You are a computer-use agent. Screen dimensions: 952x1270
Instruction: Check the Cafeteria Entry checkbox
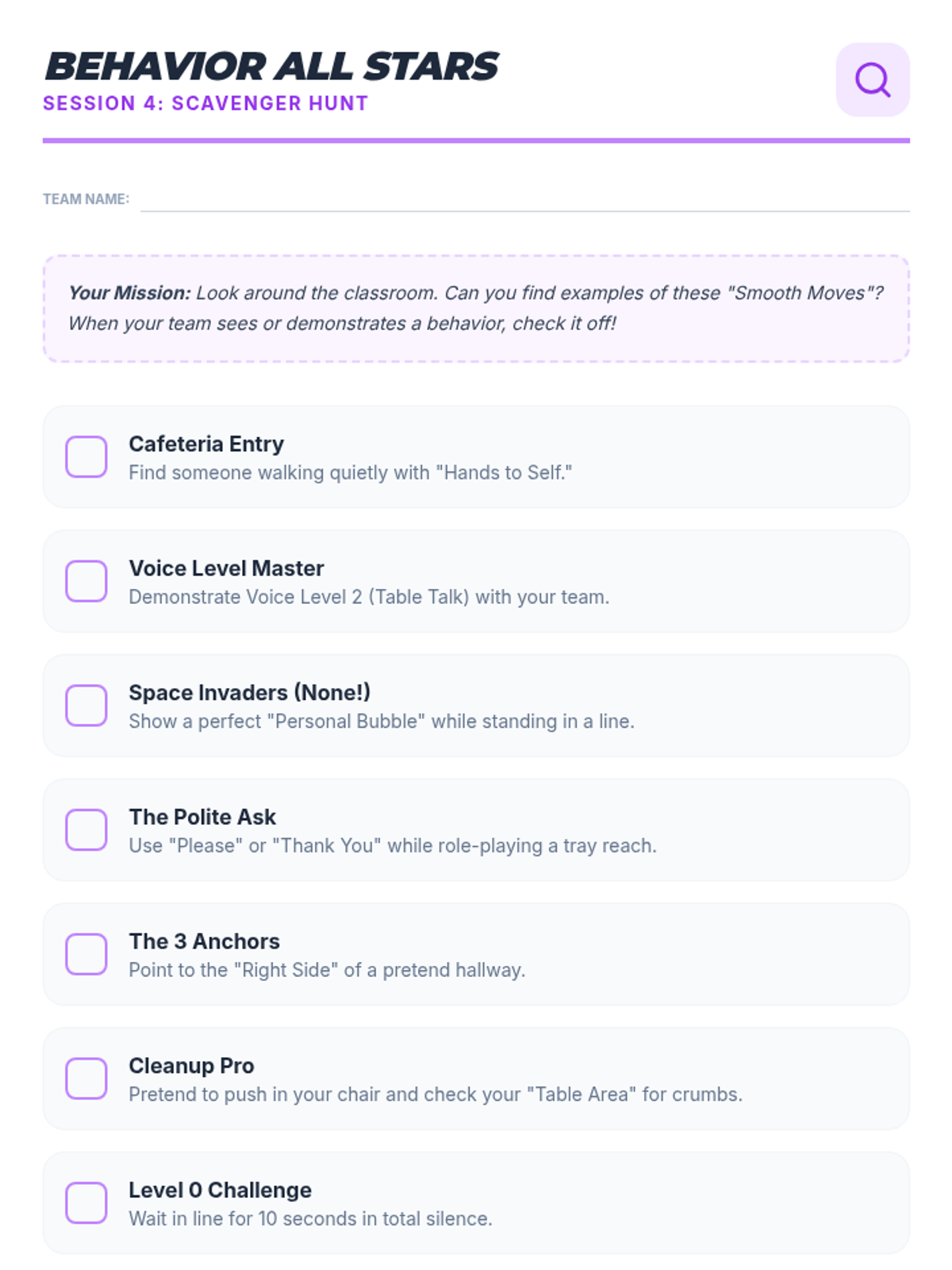pyautogui.click(x=86, y=456)
